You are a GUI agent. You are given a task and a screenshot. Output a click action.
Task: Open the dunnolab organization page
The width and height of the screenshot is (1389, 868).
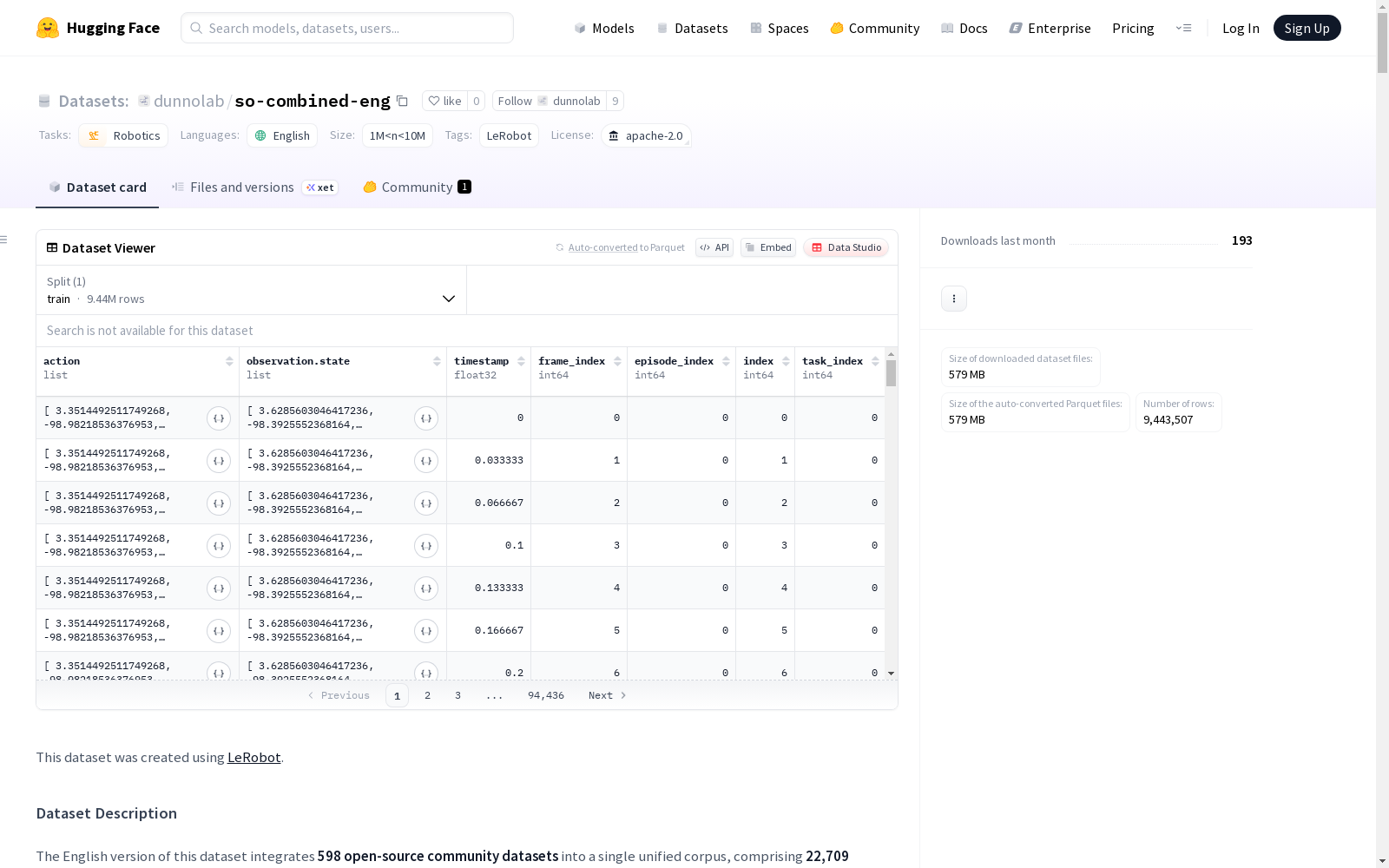tap(188, 101)
